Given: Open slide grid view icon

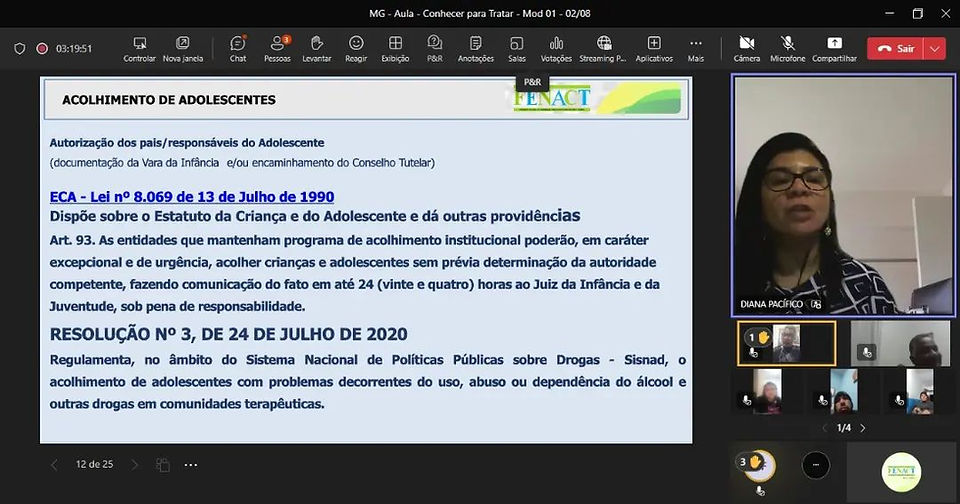Looking at the screenshot, I should click(163, 465).
